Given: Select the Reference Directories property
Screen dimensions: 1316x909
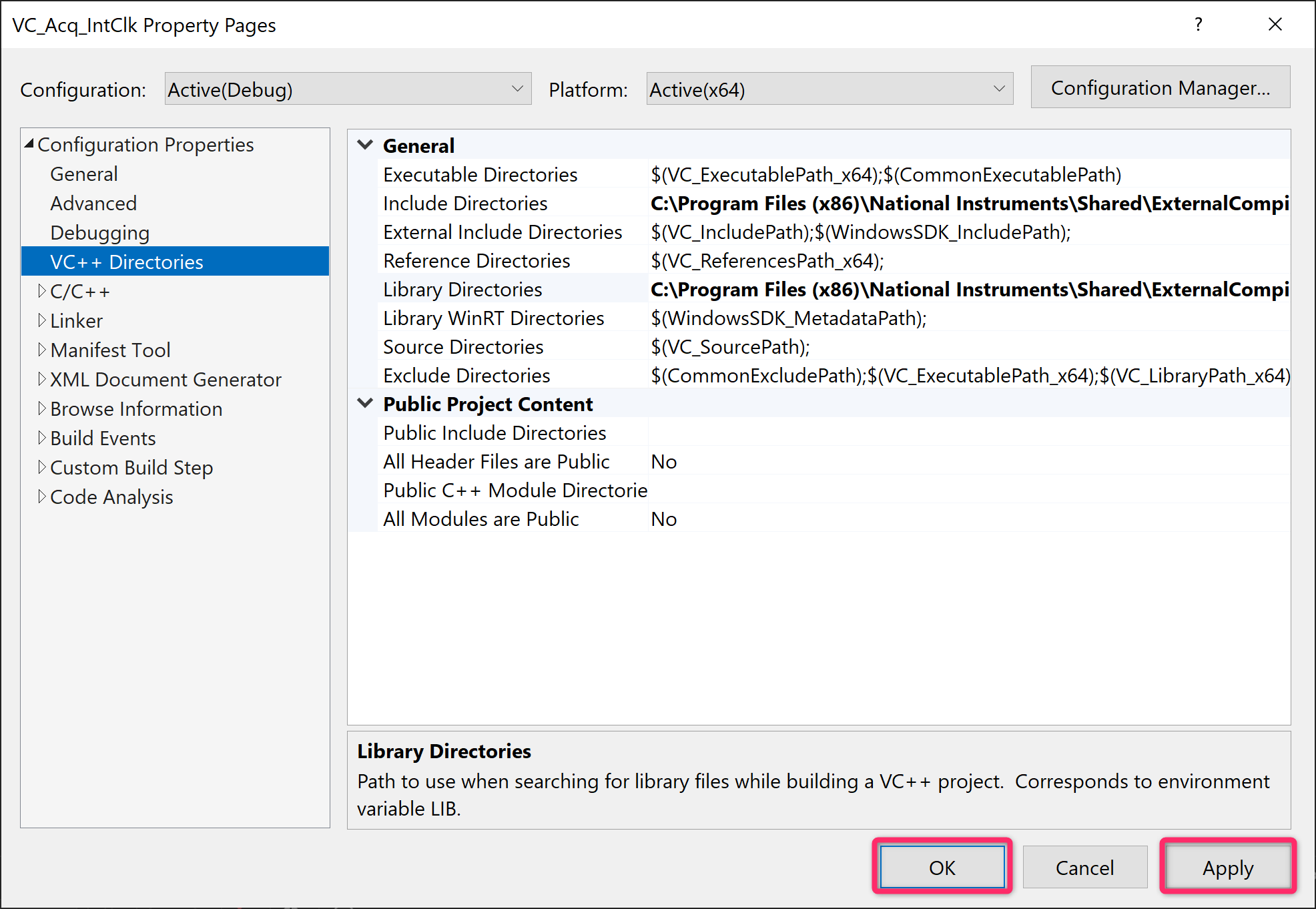Looking at the screenshot, I should 476,261.
